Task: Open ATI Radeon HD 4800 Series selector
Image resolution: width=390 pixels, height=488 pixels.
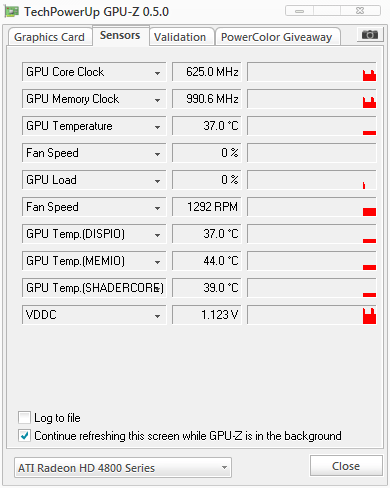Action: 123,468
